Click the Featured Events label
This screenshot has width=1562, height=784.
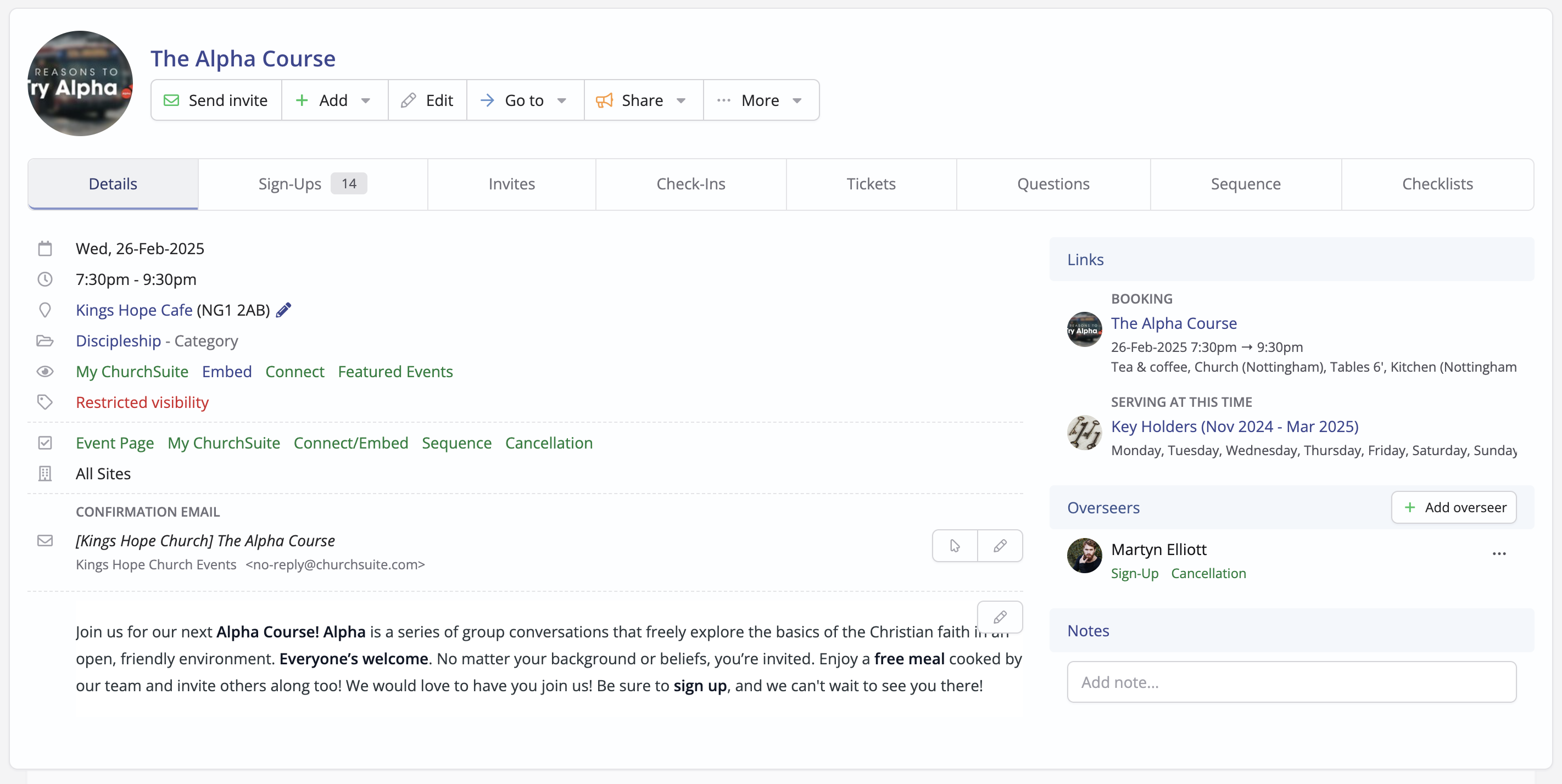[x=395, y=372]
